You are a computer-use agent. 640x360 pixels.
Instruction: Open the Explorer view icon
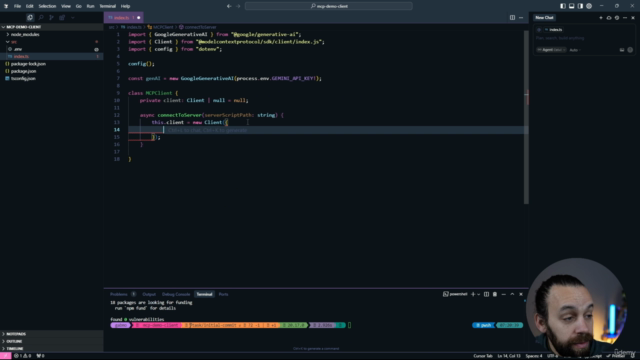(x=30, y=18)
